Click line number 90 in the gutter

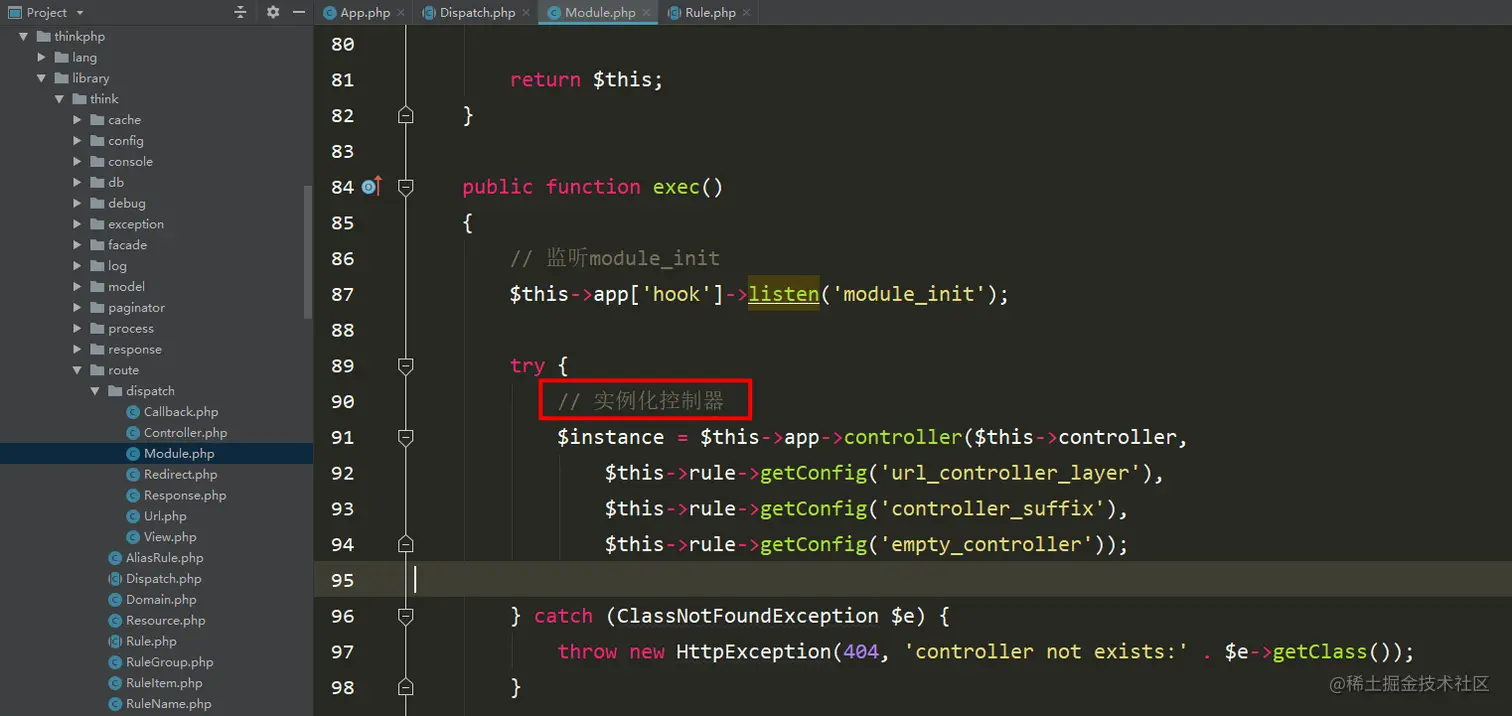[343, 402]
